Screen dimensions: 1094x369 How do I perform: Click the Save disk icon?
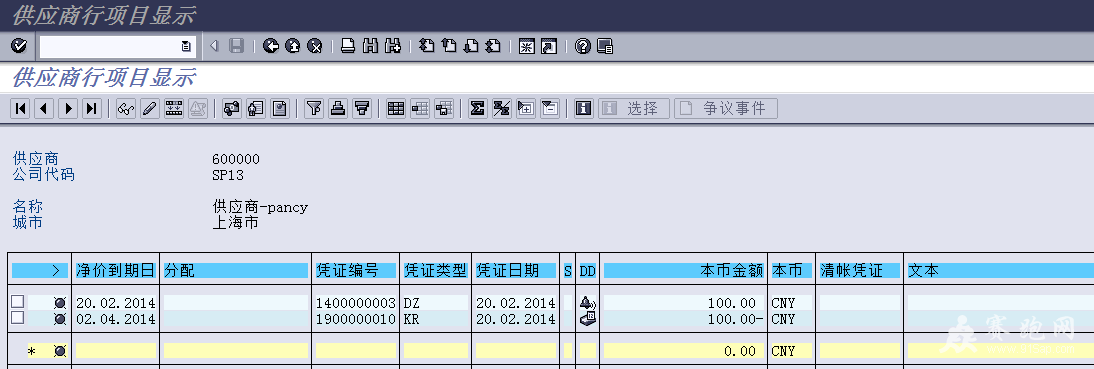[237, 46]
